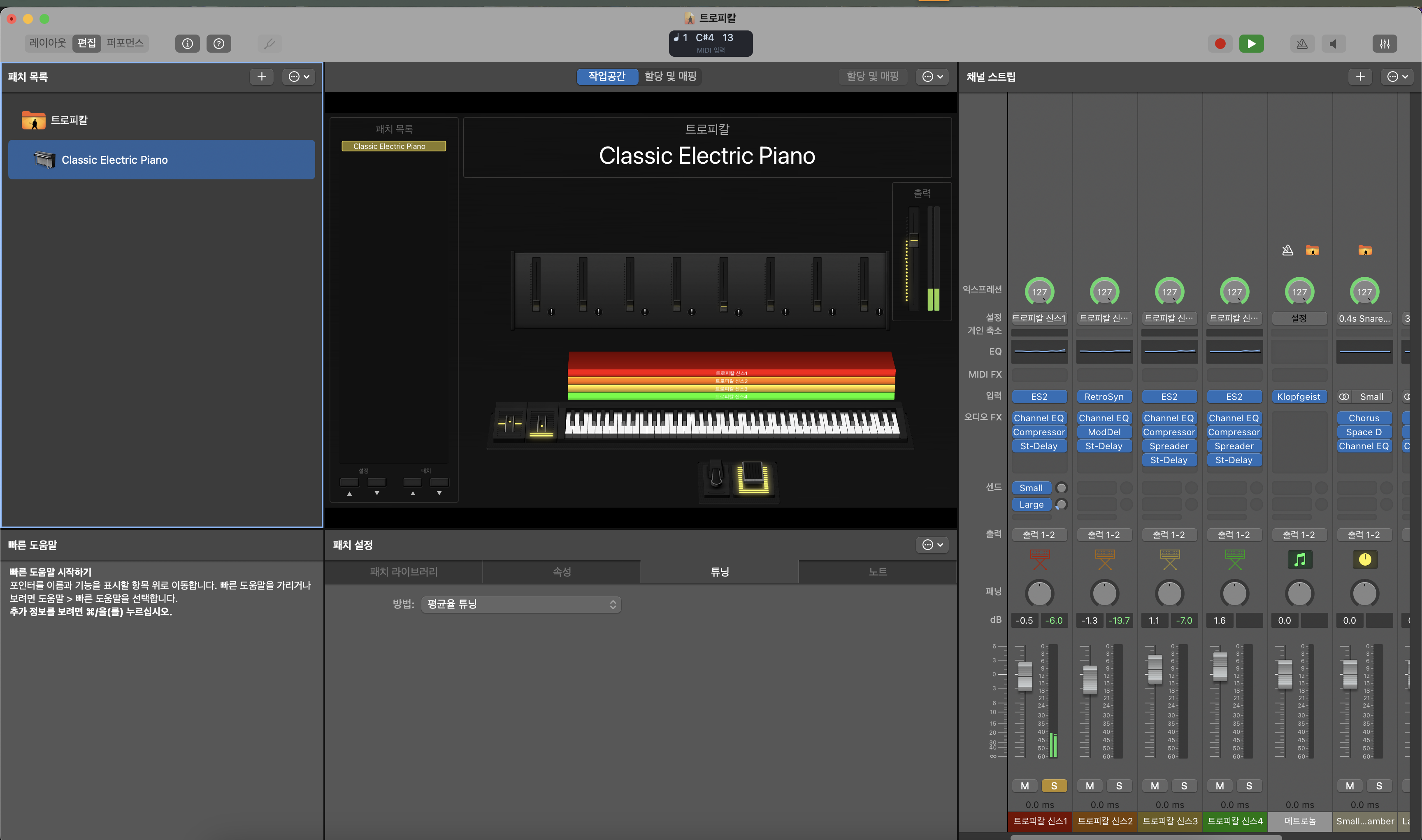This screenshot has height=840, width=1422.
Task: Click Space D effect slot
Action: pyautogui.click(x=1364, y=432)
